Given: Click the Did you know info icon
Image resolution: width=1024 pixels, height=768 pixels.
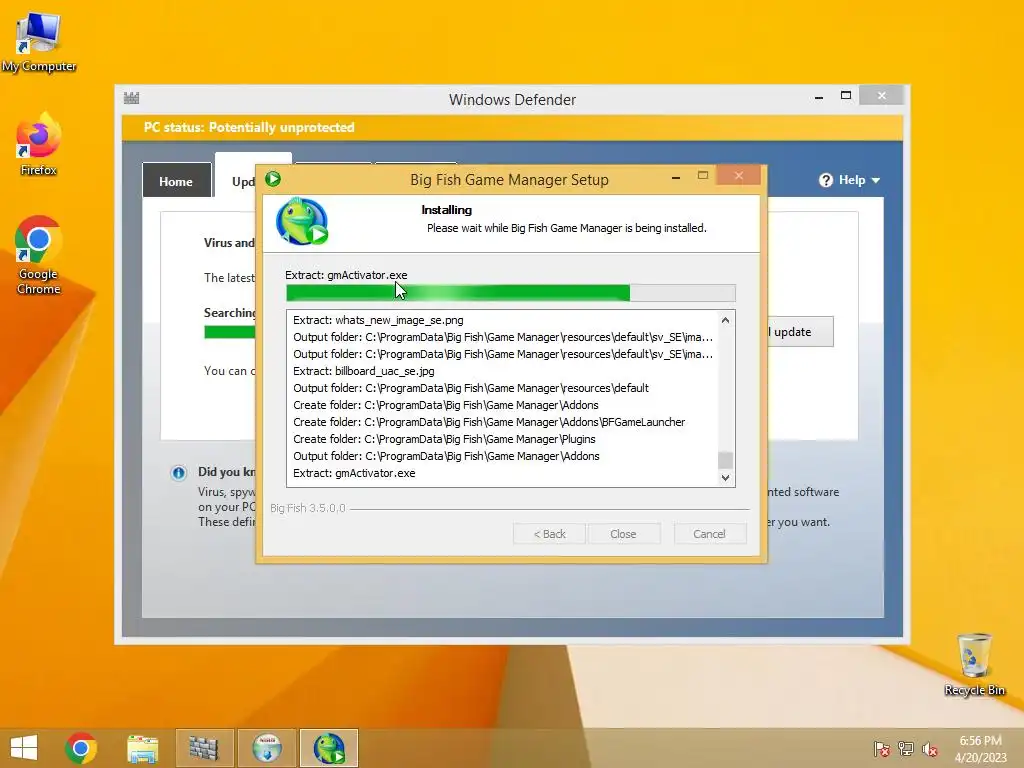Looking at the screenshot, I should (x=178, y=473).
